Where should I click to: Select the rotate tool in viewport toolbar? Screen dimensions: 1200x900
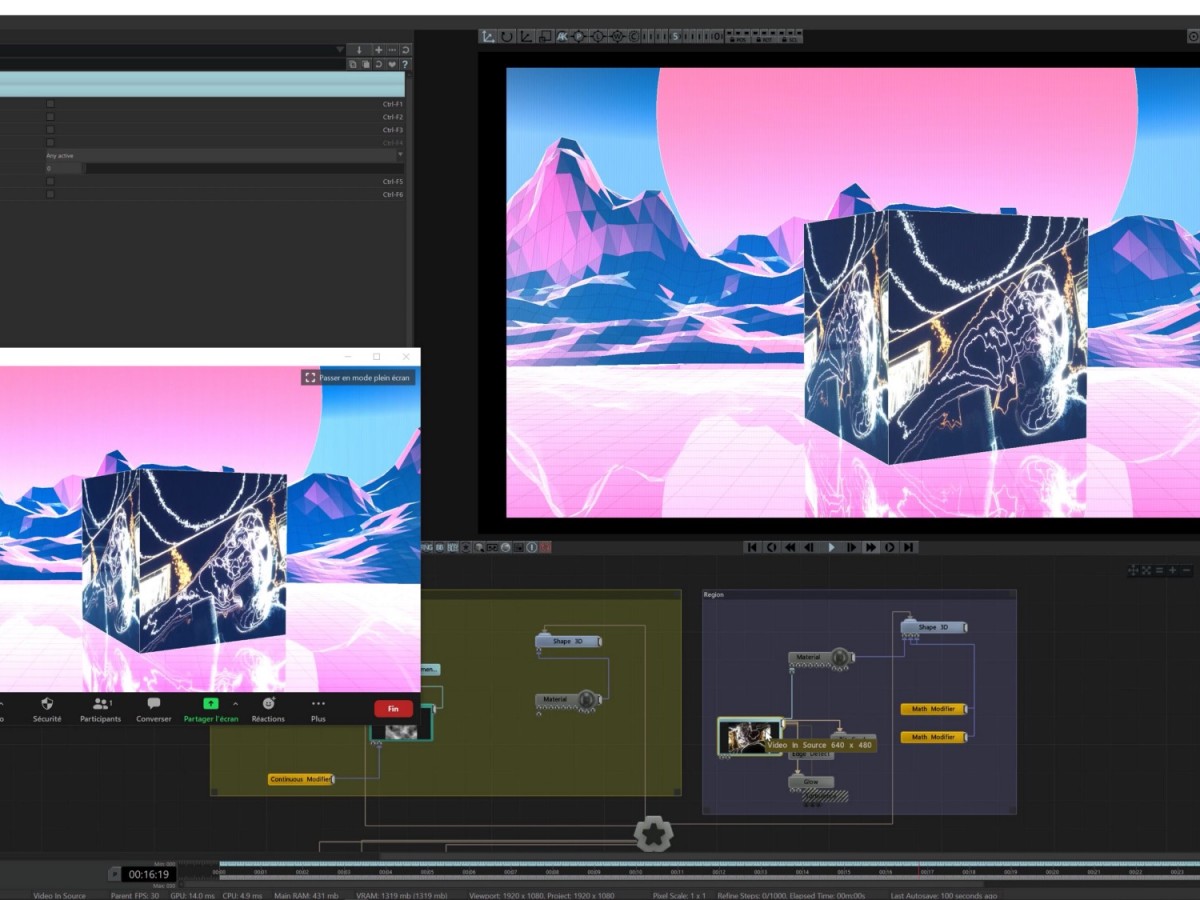tap(507, 37)
